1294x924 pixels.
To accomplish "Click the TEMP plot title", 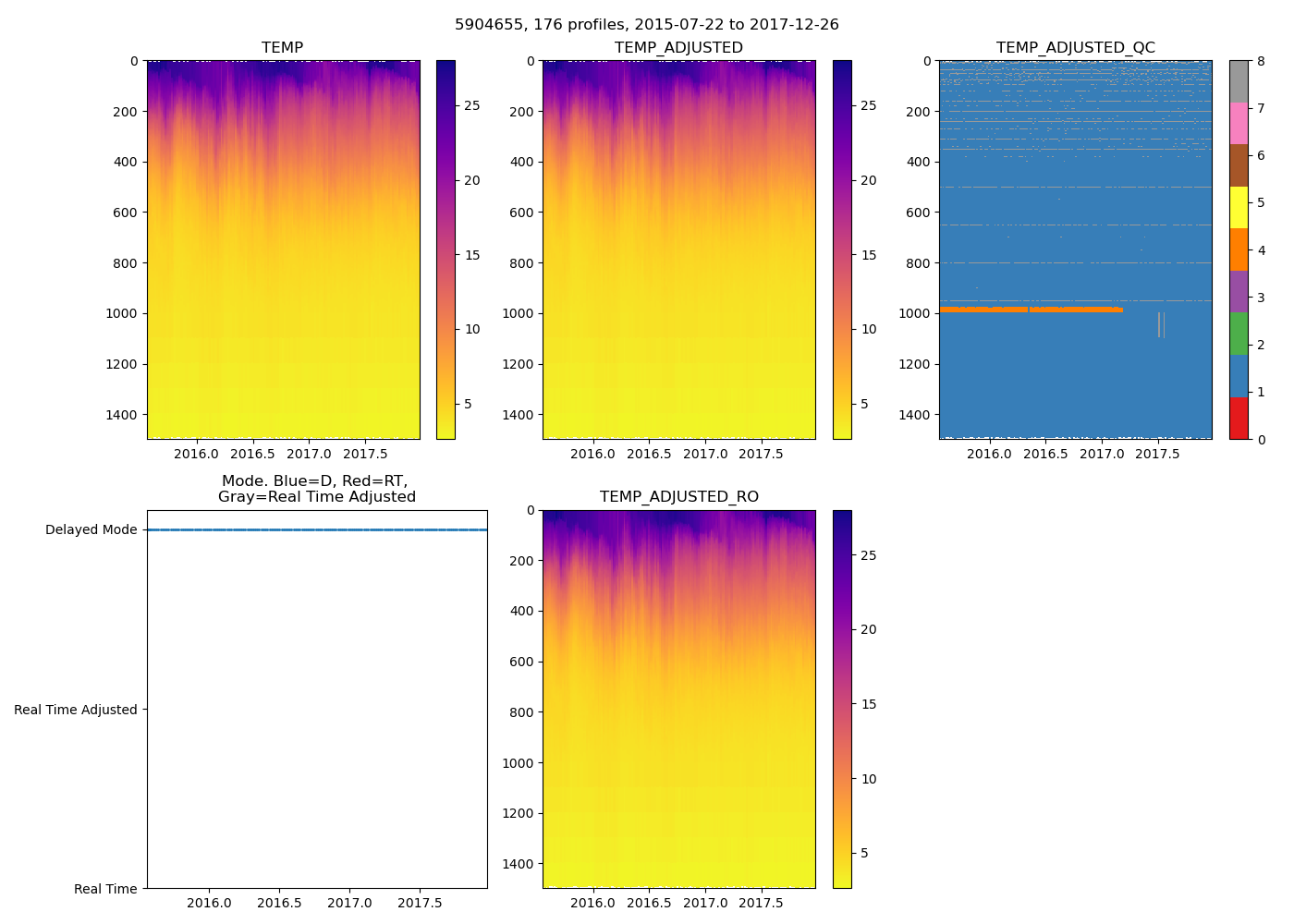I will point(282,47).
